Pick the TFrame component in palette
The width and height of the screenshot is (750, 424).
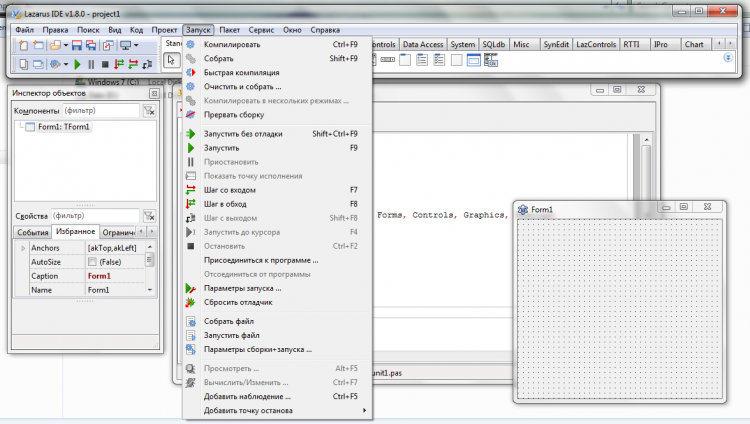474,60
